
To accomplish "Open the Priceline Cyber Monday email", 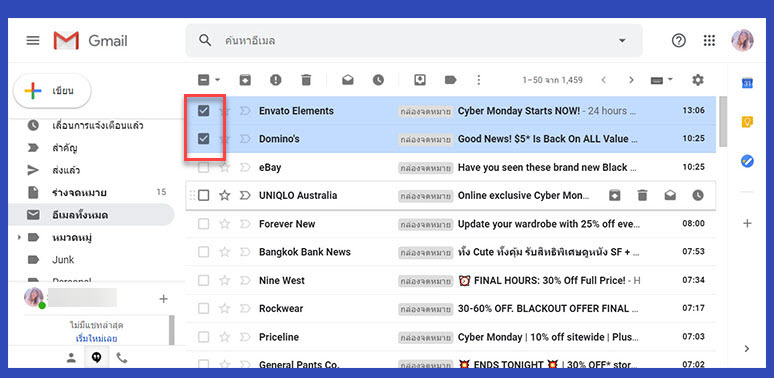I will click(x=450, y=338).
